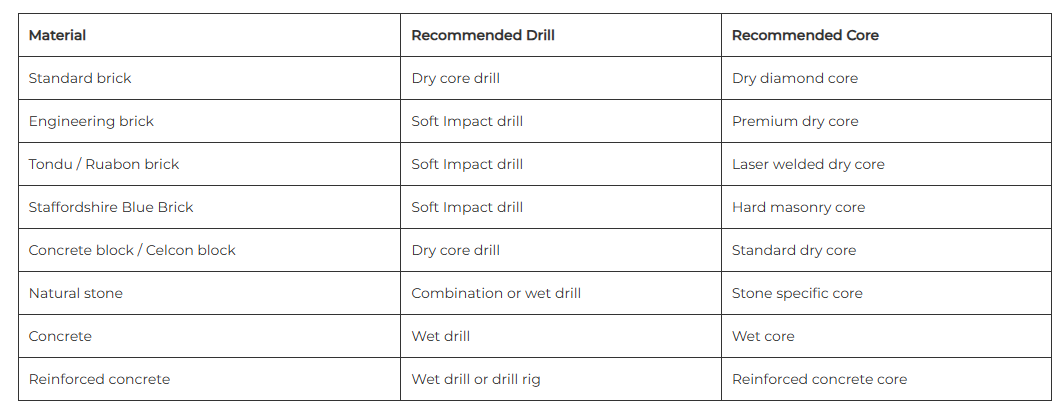Click the Tondu / Ruabon brick cell
Screen dimensions: 1064x410
(x=210, y=164)
